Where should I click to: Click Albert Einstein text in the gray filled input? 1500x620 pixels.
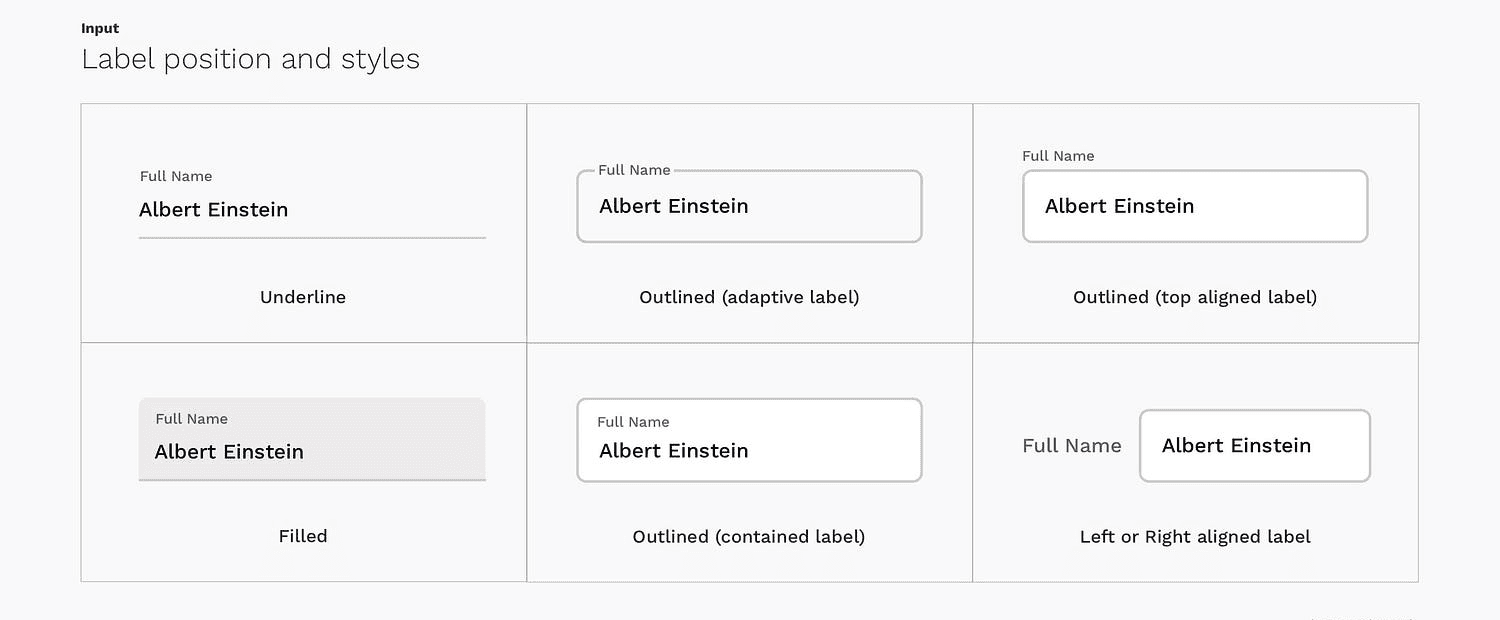tap(229, 452)
